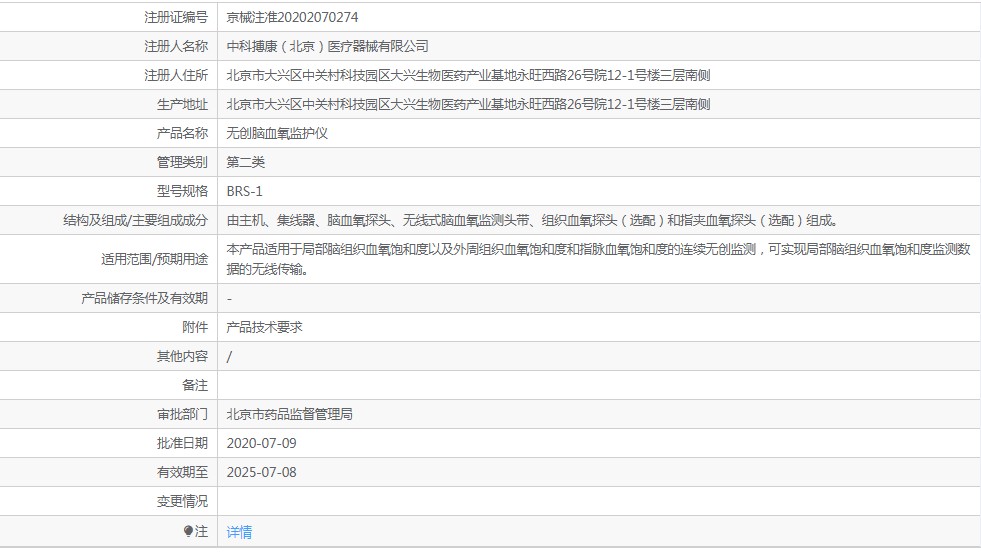Click the 生产地址 address value
The image size is (981, 555).
[468, 104]
